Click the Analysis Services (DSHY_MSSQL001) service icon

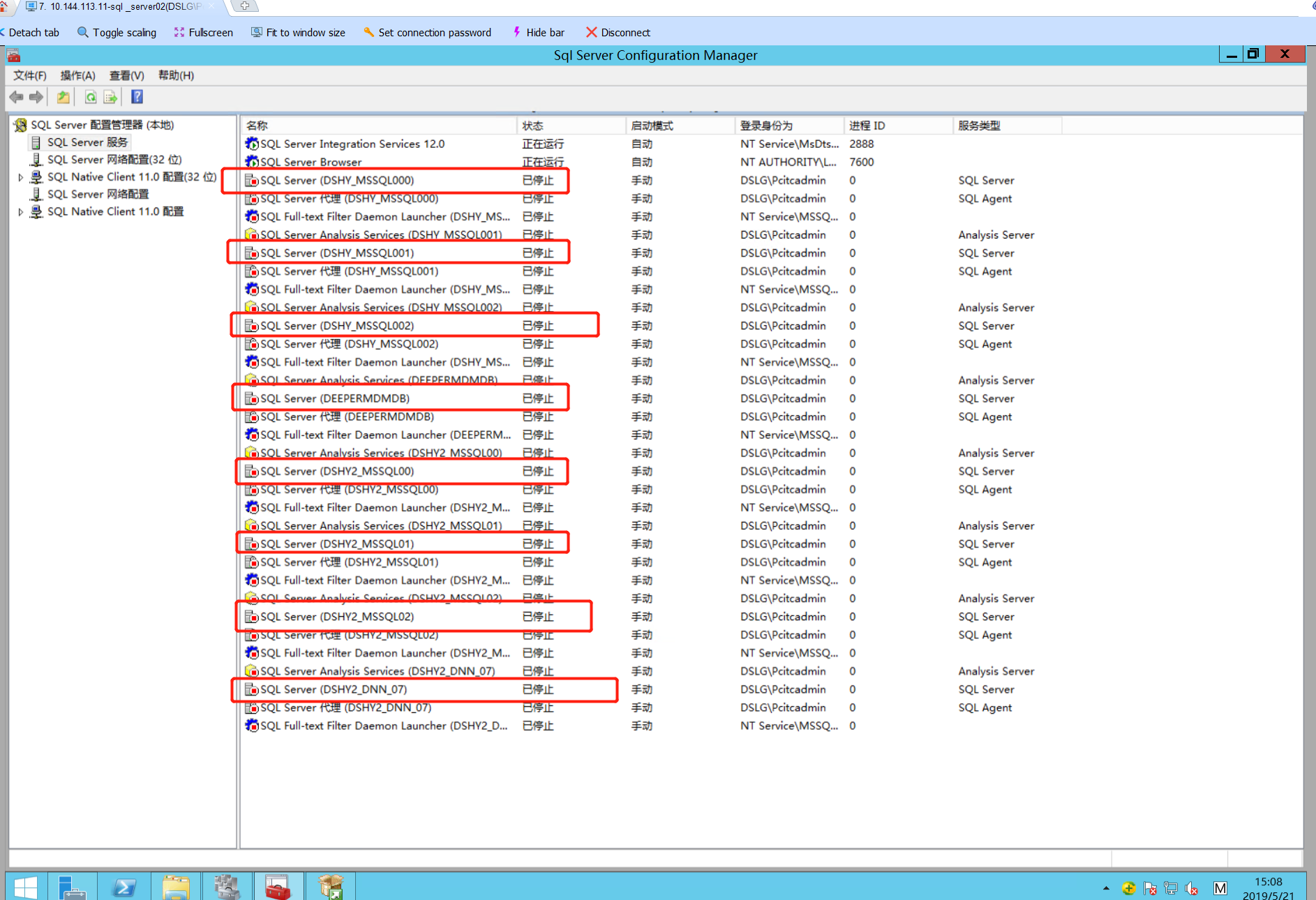(x=252, y=234)
